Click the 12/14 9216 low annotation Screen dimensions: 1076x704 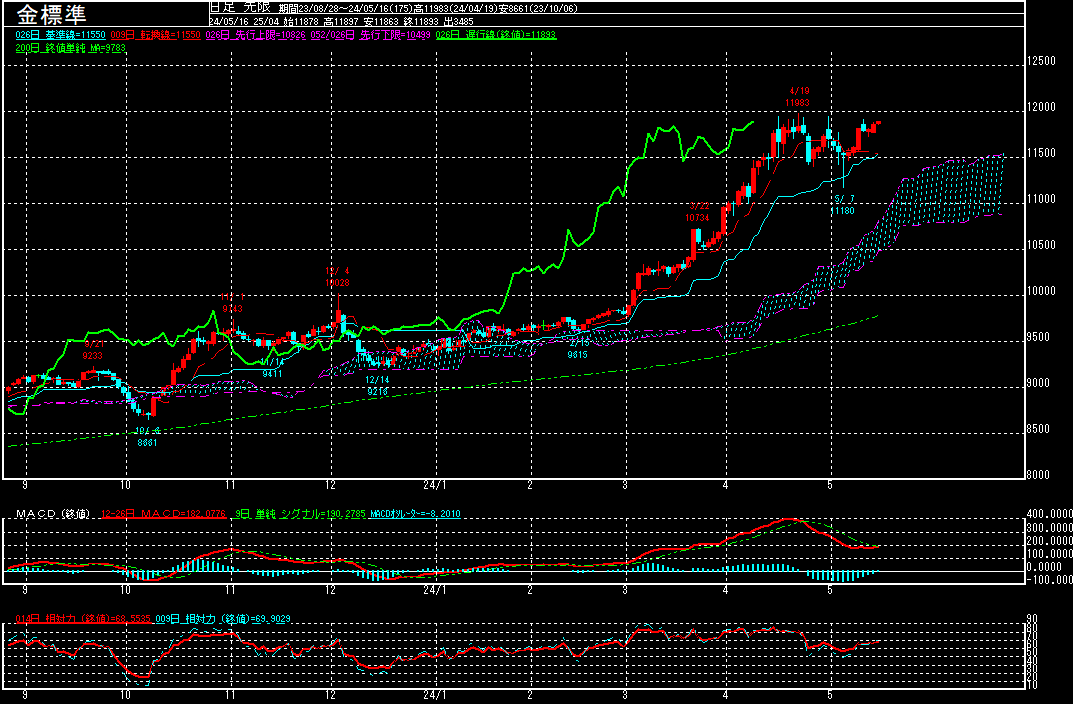(x=377, y=386)
